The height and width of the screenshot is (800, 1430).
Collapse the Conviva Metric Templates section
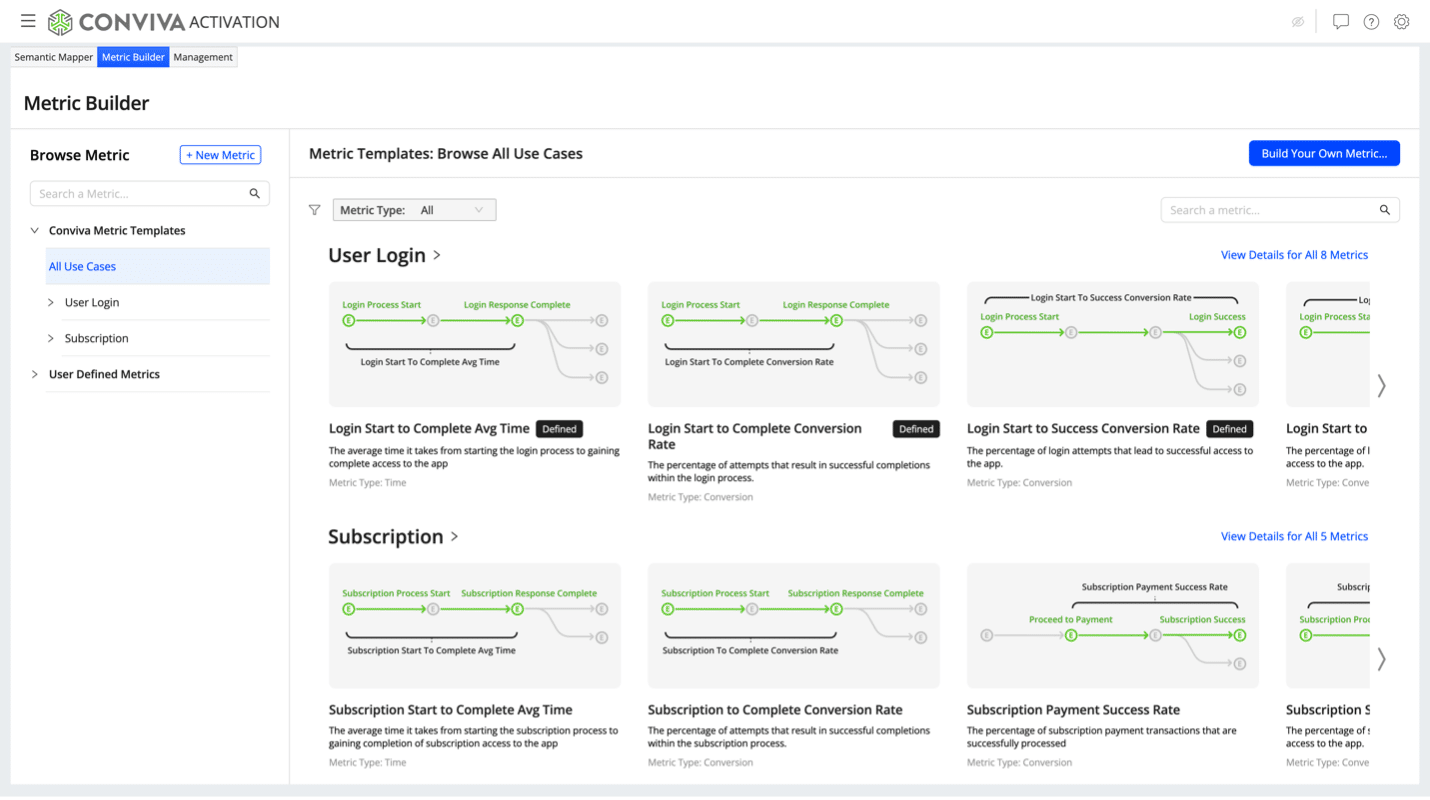(x=35, y=231)
